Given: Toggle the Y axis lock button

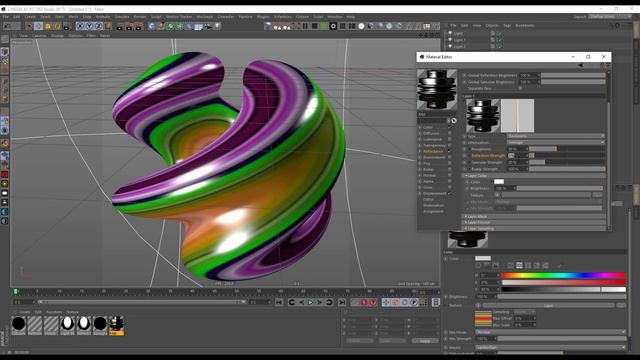Looking at the screenshot, I should tap(89, 26).
